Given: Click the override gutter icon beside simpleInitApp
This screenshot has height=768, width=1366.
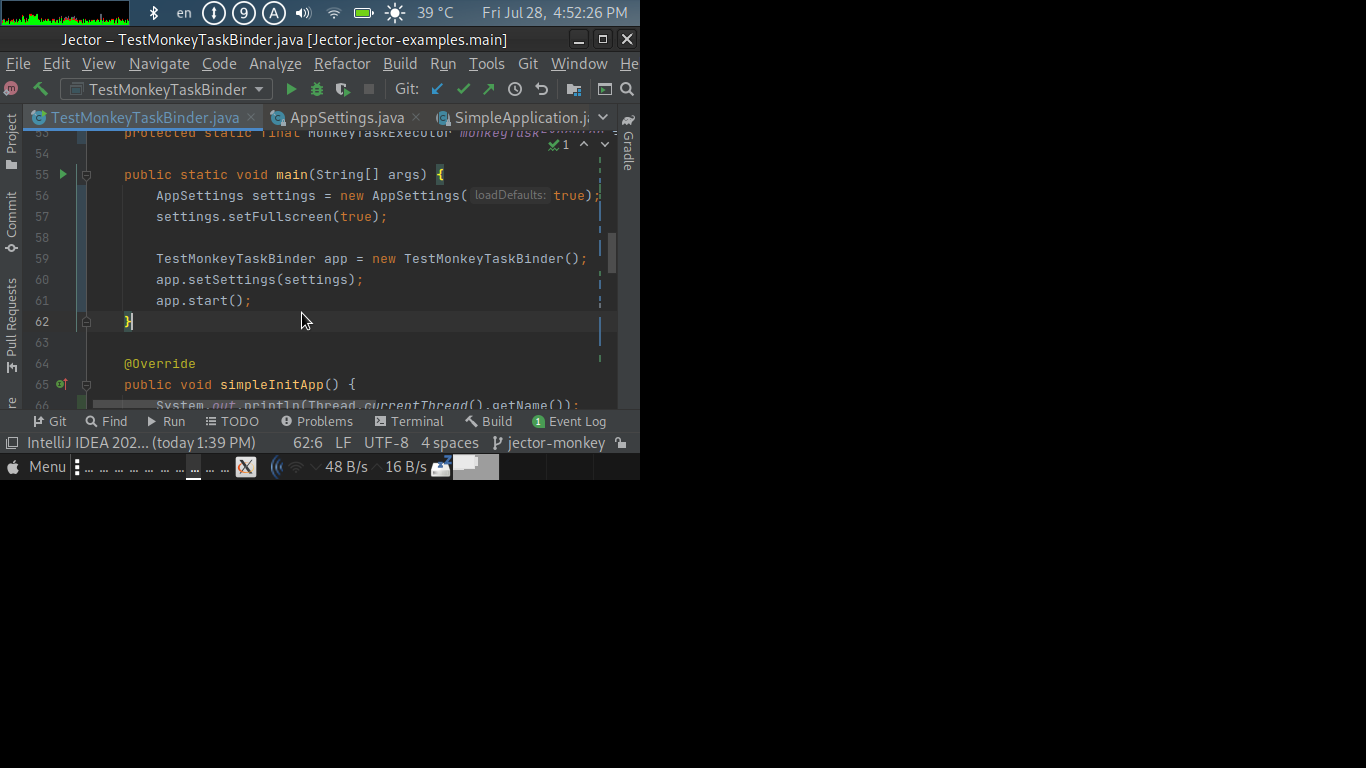Looking at the screenshot, I should tap(61, 384).
